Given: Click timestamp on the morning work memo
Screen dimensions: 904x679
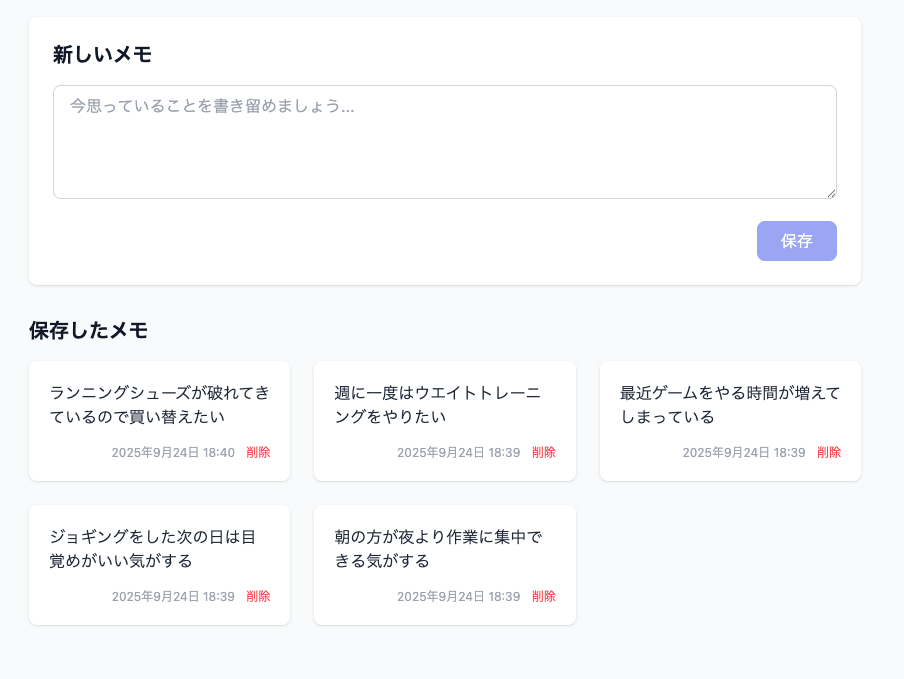Looking at the screenshot, I should [458, 597].
